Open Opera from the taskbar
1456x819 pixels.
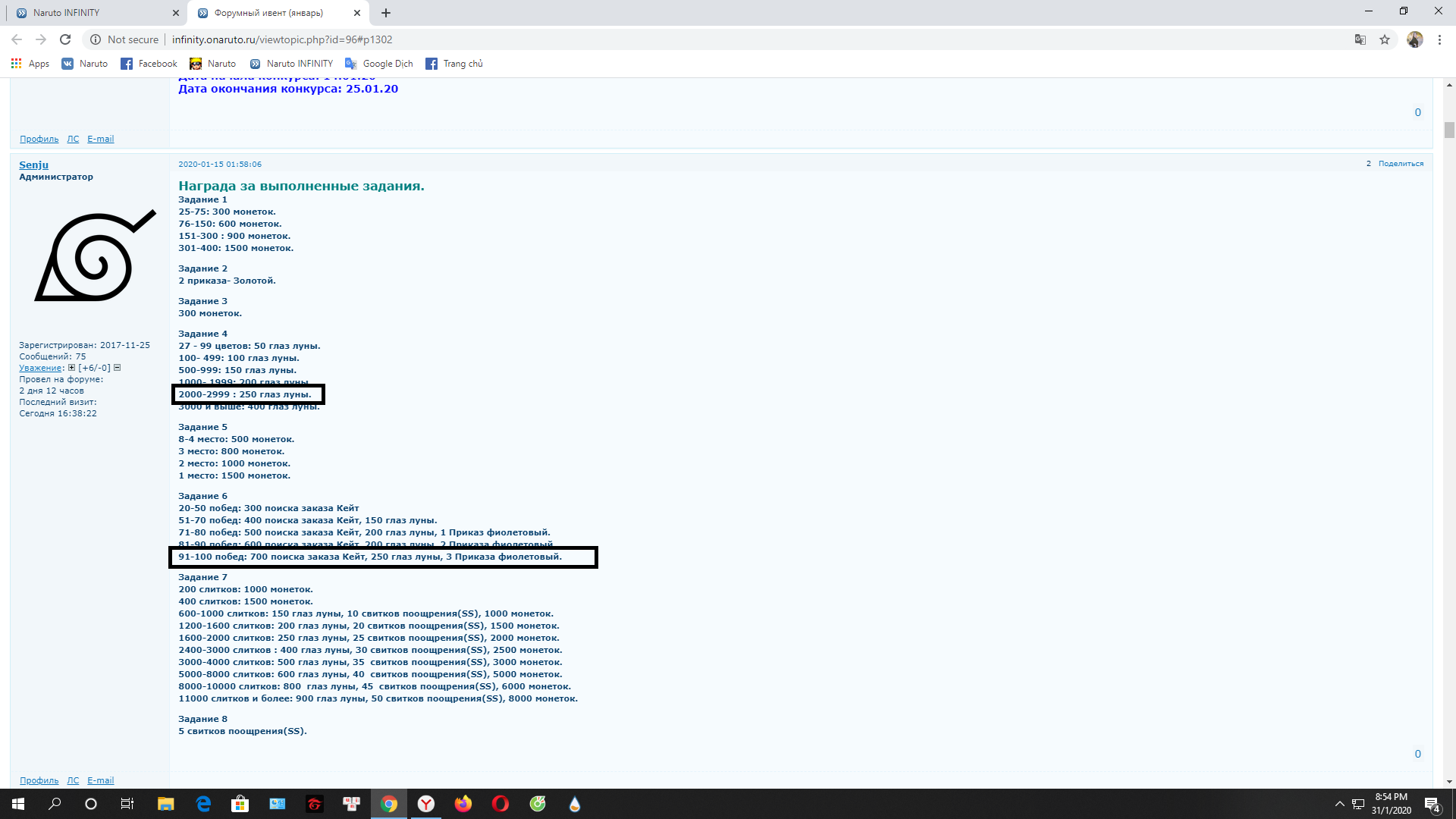(500, 804)
